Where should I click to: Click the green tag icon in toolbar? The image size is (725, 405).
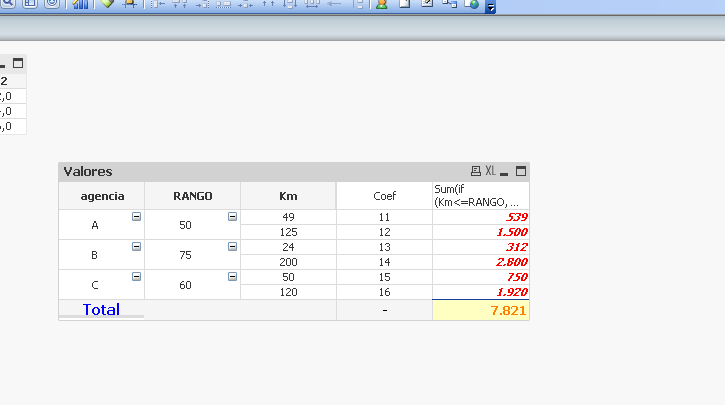(107, 4)
